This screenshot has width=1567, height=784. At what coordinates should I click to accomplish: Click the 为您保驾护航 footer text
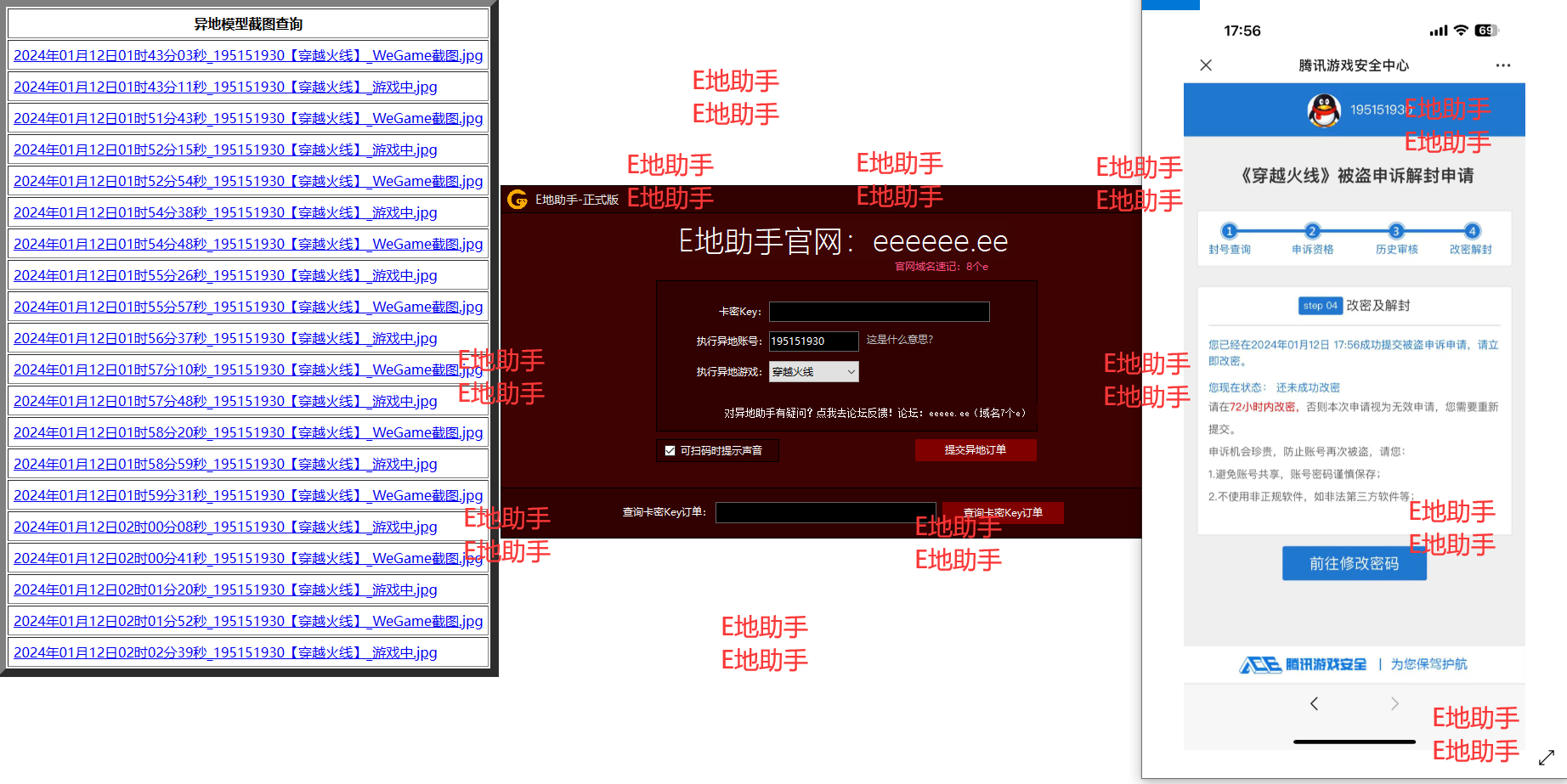click(1428, 664)
